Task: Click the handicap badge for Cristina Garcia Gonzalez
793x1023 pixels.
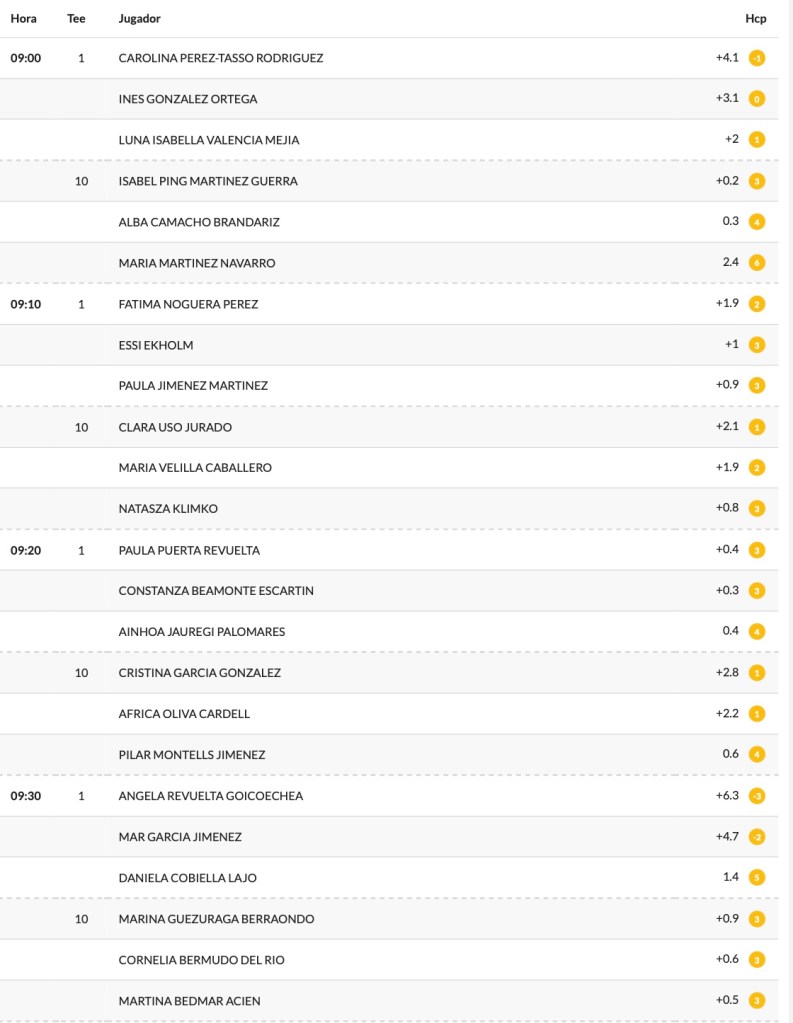Action: [x=757, y=673]
